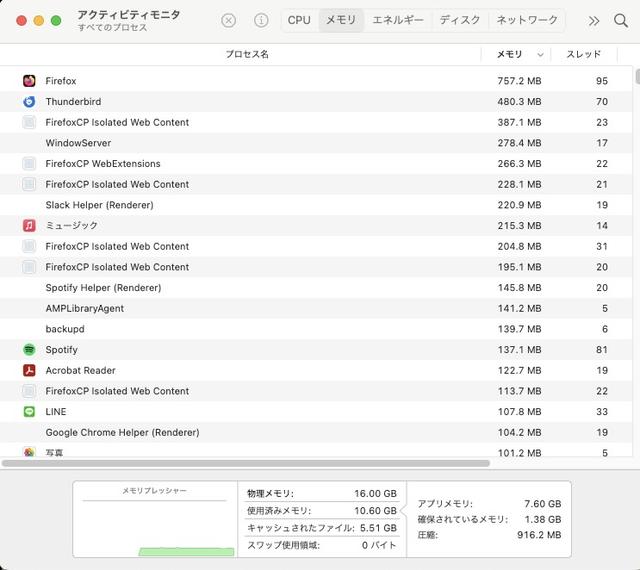Image resolution: width=640 pixels, height=570 pixels.
Task: Select the Thunderbird process row name
Action: point(73,102)
